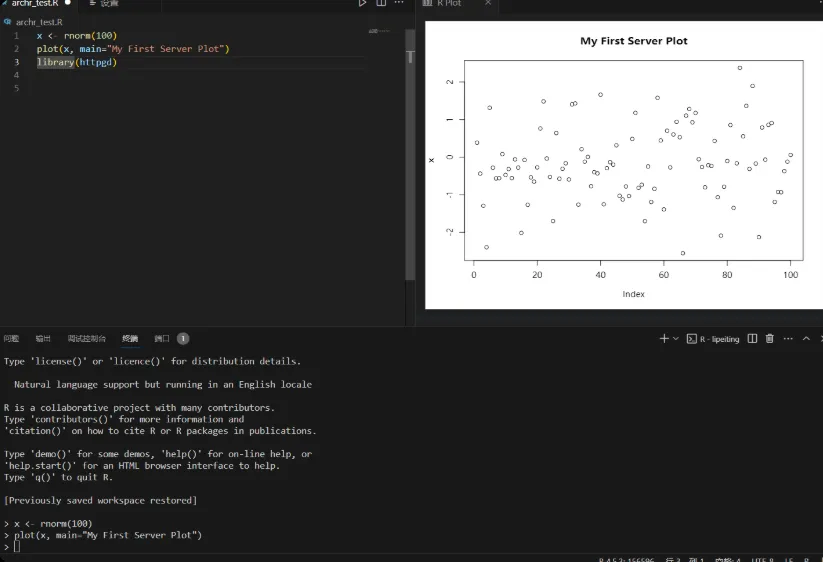
Task: Click "Type 'q()' to quit R." line
Action: (x=58, y=478)
